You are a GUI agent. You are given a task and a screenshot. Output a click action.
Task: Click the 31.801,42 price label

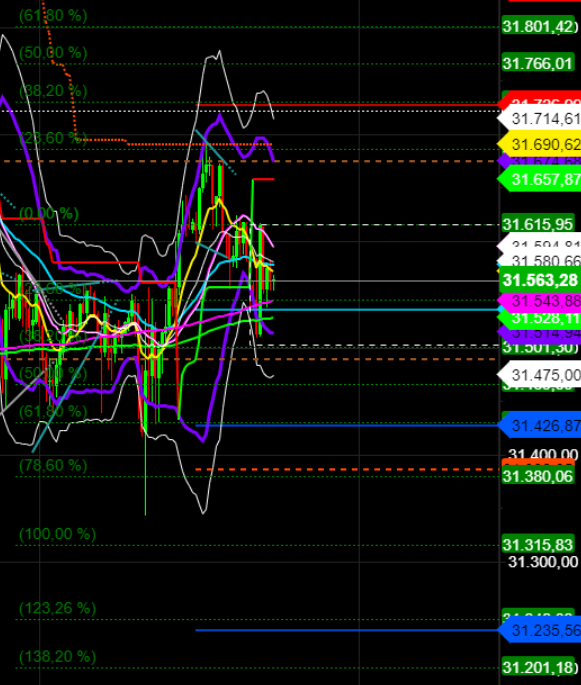538,26
